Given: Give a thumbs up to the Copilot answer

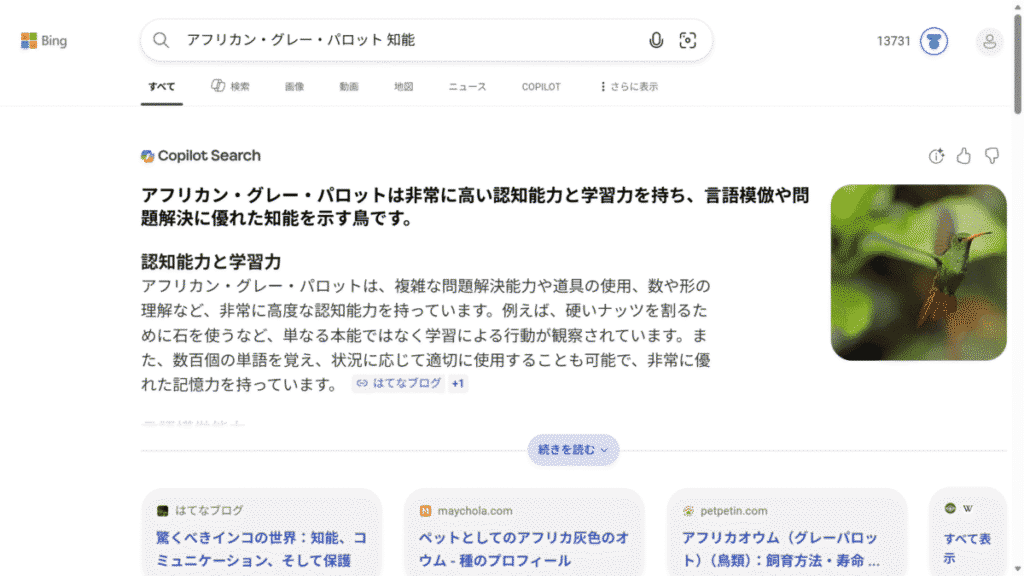Looking at the screenshot, I should pos(964,157).
